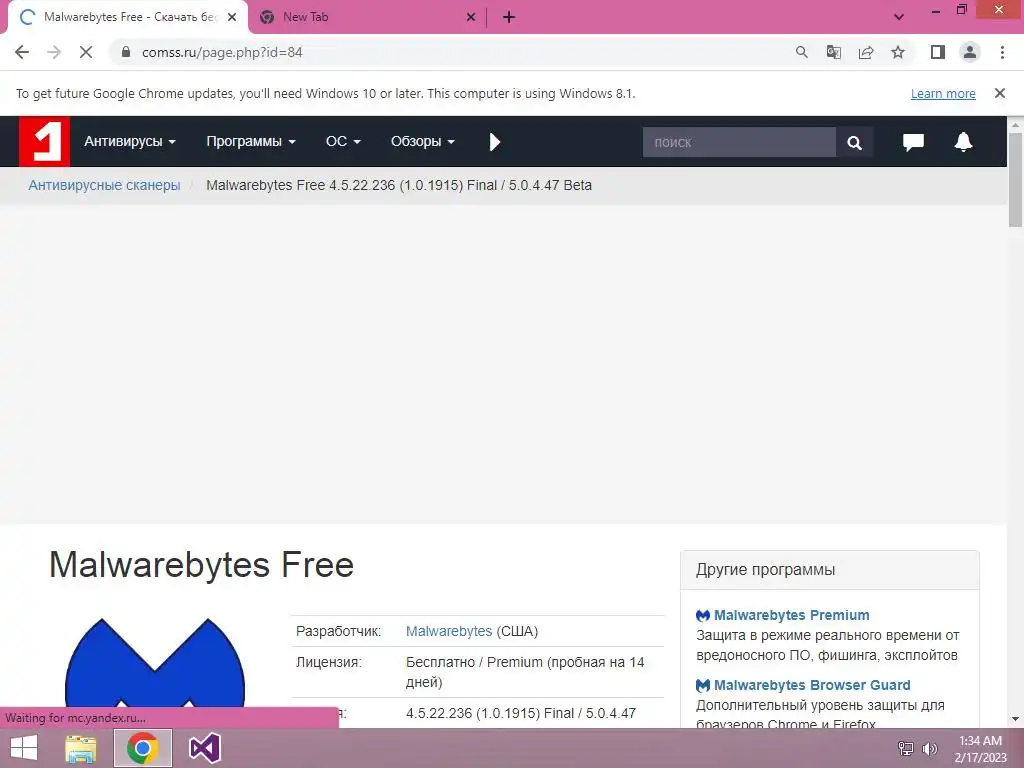Open notifications bell icon
This screenshot has height=768, width=1024.
[963, 142]
